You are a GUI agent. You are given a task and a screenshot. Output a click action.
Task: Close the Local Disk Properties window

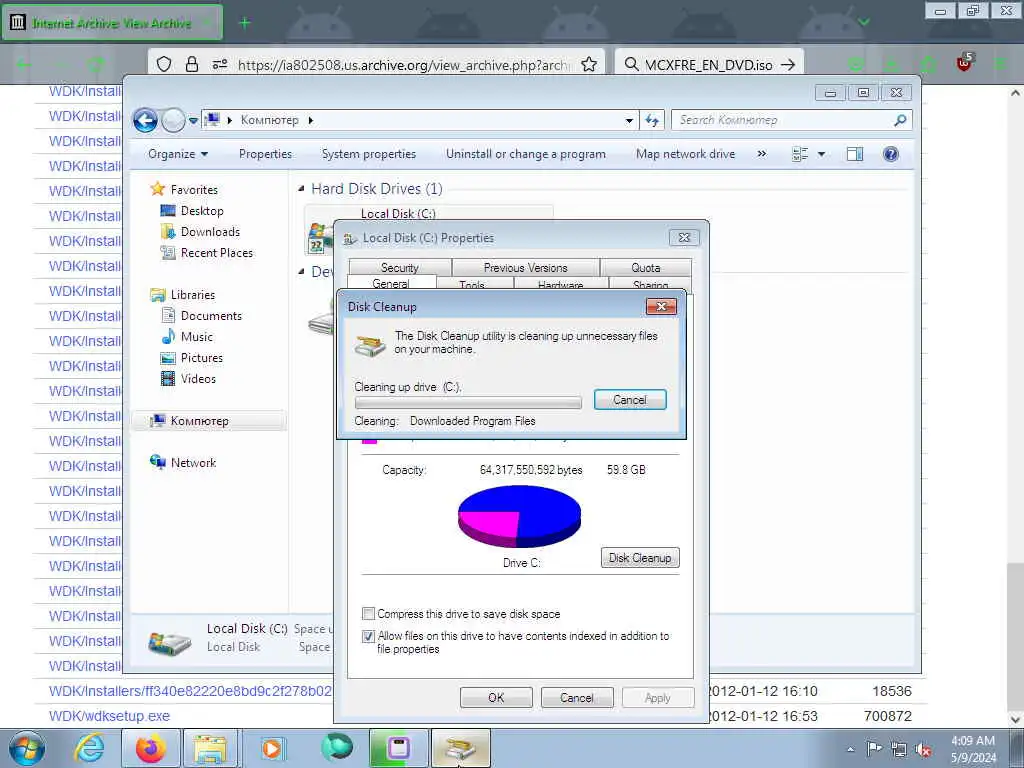(x=684, y=238)
